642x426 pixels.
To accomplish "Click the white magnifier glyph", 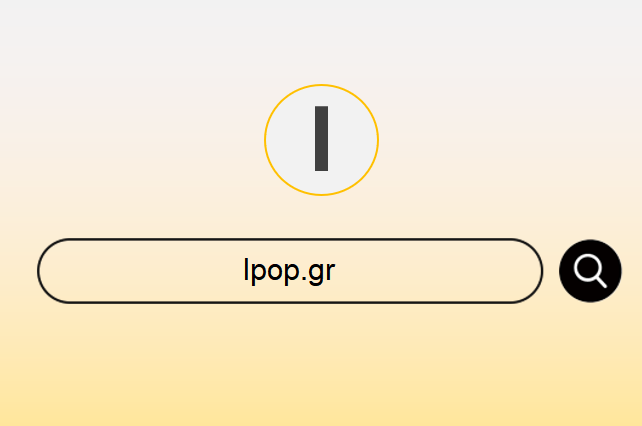I will tap(590, 271).
